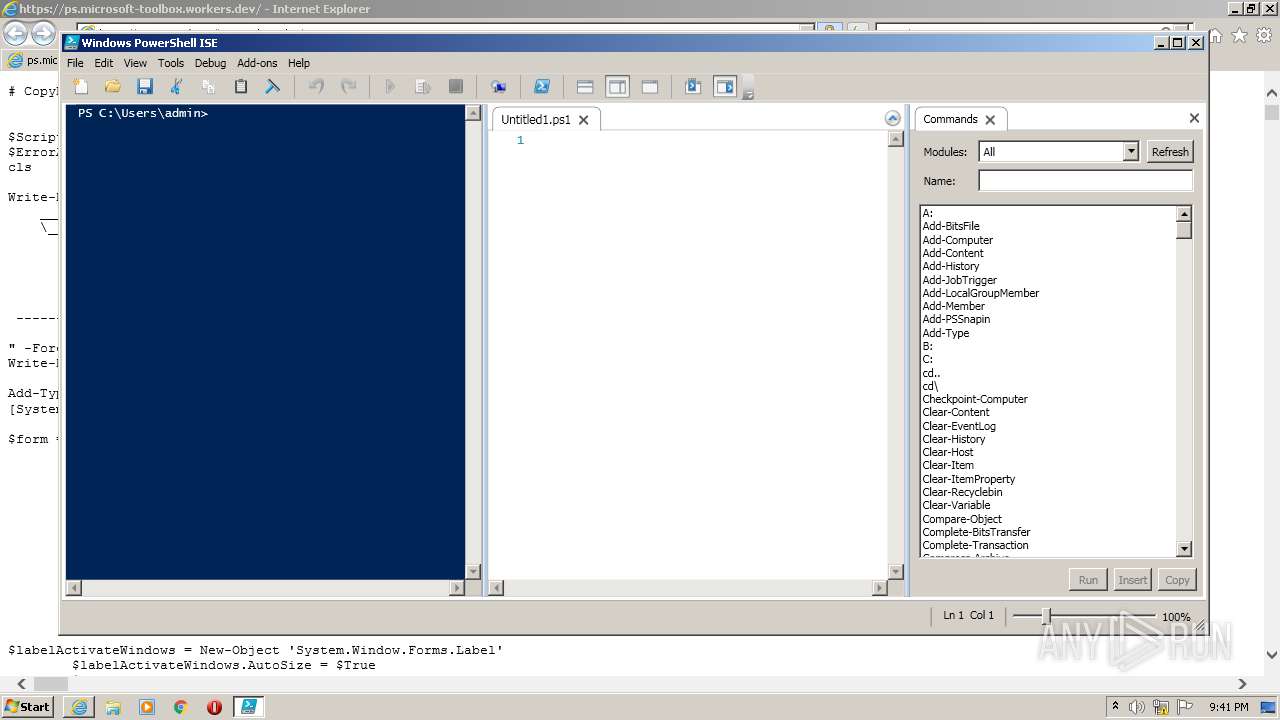Redo the last edit via toolbar
1280x720 pixels.
[348, 87]
